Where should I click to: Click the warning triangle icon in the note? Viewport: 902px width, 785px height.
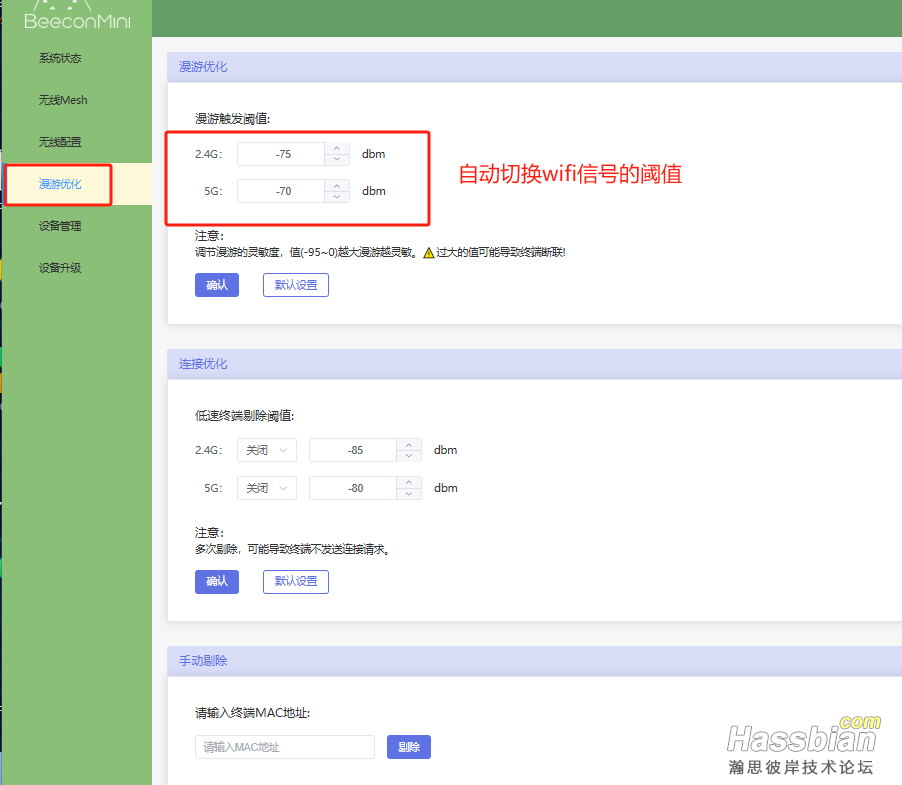(429, 252)
